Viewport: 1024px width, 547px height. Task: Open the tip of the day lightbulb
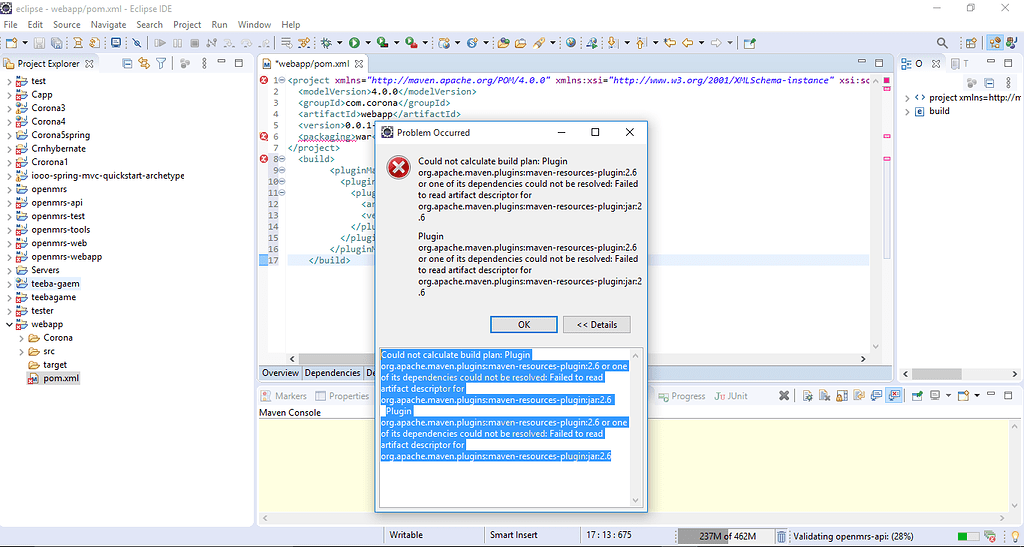(x=1014, y=536)
